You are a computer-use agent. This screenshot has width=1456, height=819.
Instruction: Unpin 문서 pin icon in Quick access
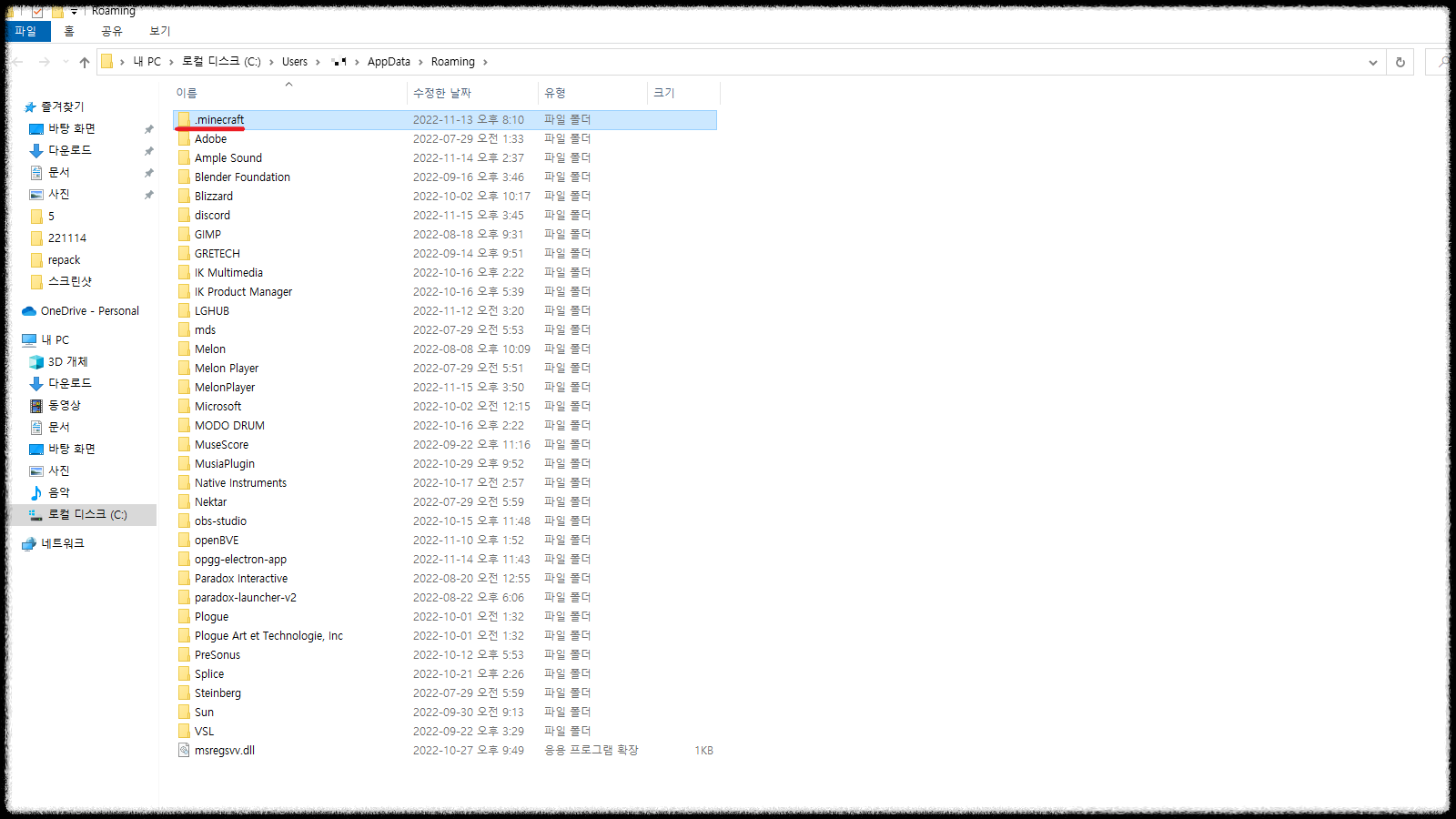point(149,173)
